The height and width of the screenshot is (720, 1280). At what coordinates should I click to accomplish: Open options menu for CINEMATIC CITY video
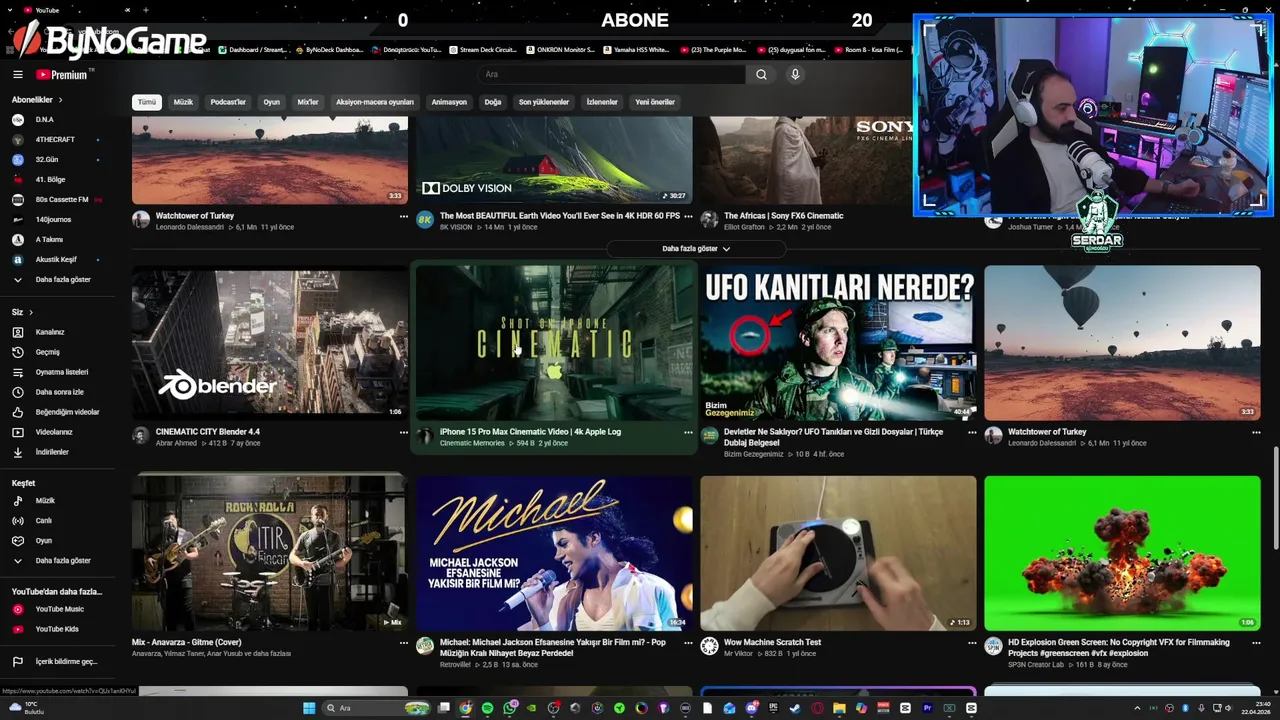click(x=404, y=432)
